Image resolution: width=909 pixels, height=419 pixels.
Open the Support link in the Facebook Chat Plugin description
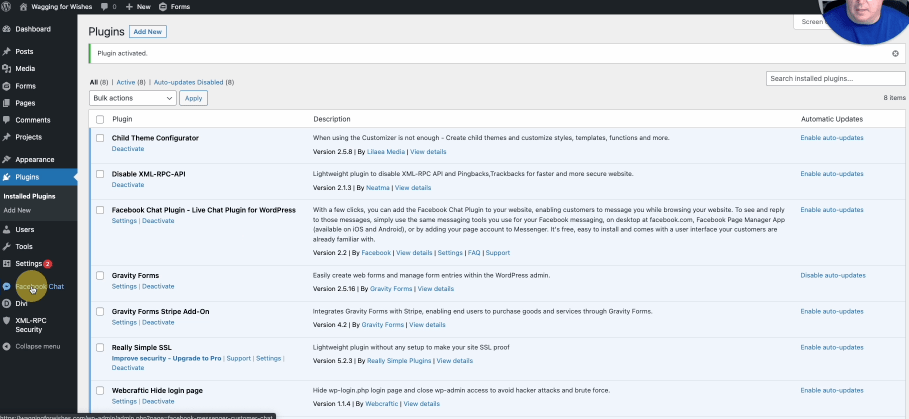pyautogui.click(x=497, y=253)
